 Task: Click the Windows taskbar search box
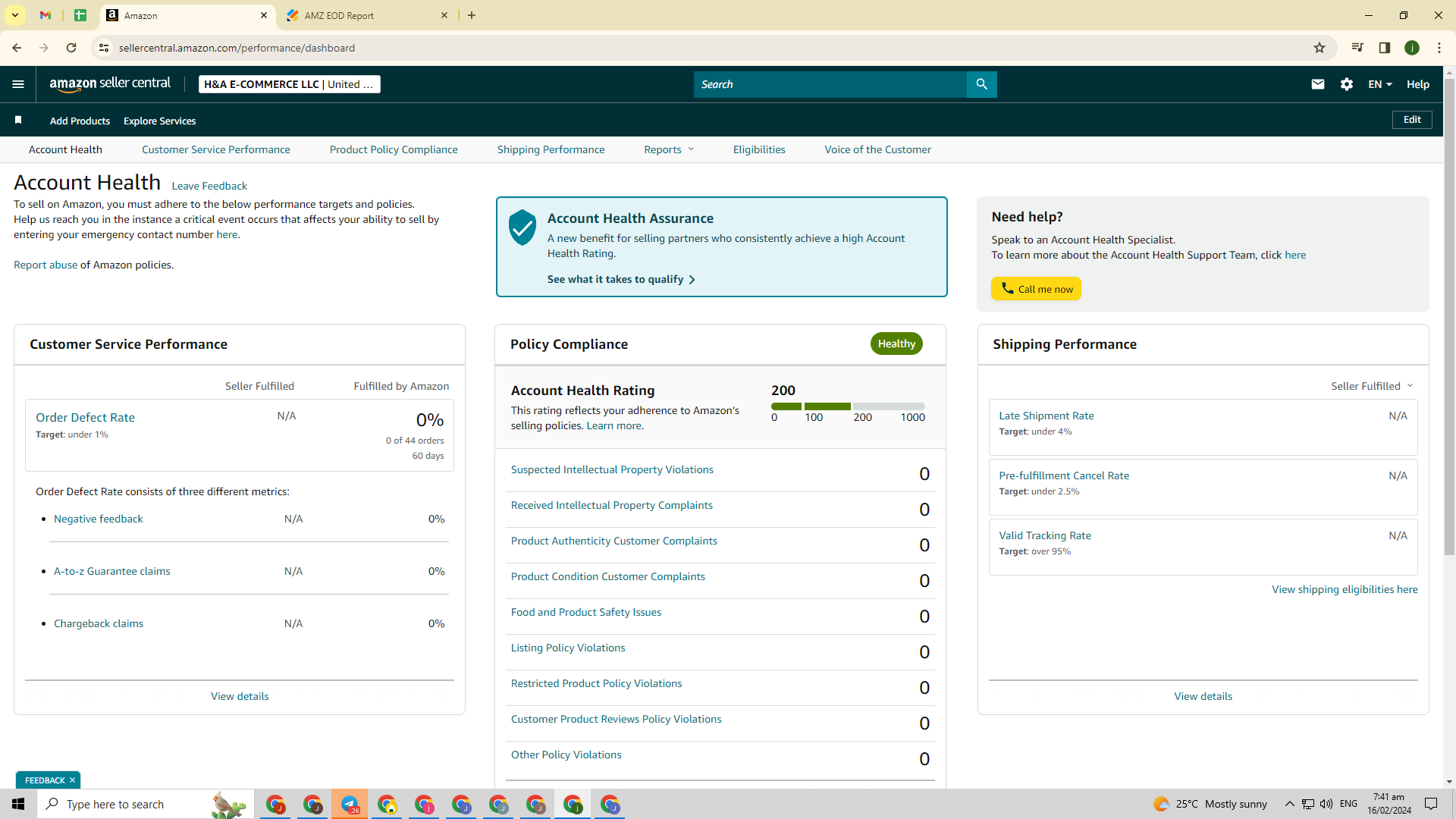click(146, 804)
